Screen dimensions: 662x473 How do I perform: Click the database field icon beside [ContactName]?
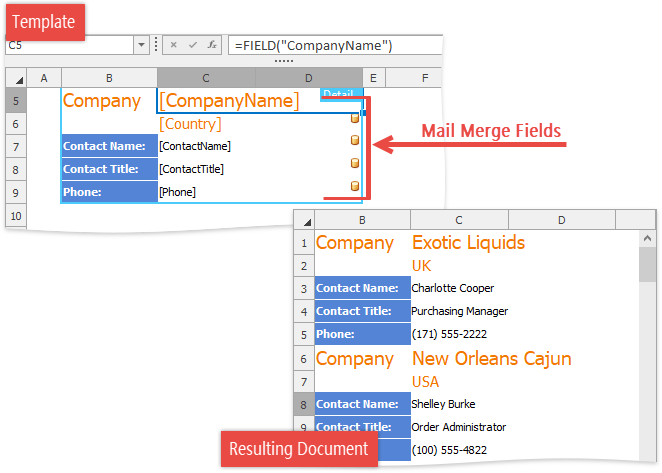[x=354, y=140]
